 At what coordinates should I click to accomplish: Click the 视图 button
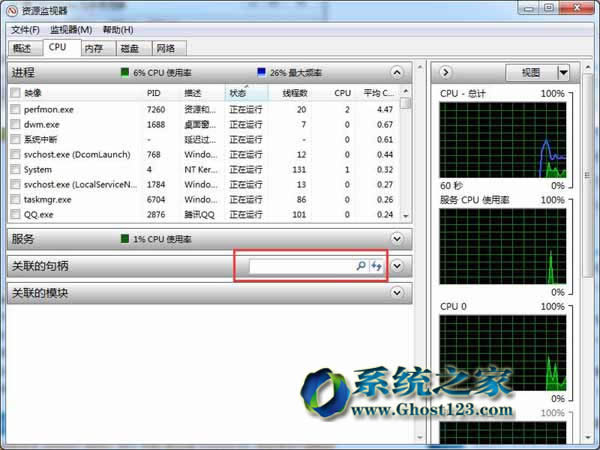(x=531, y=72)
